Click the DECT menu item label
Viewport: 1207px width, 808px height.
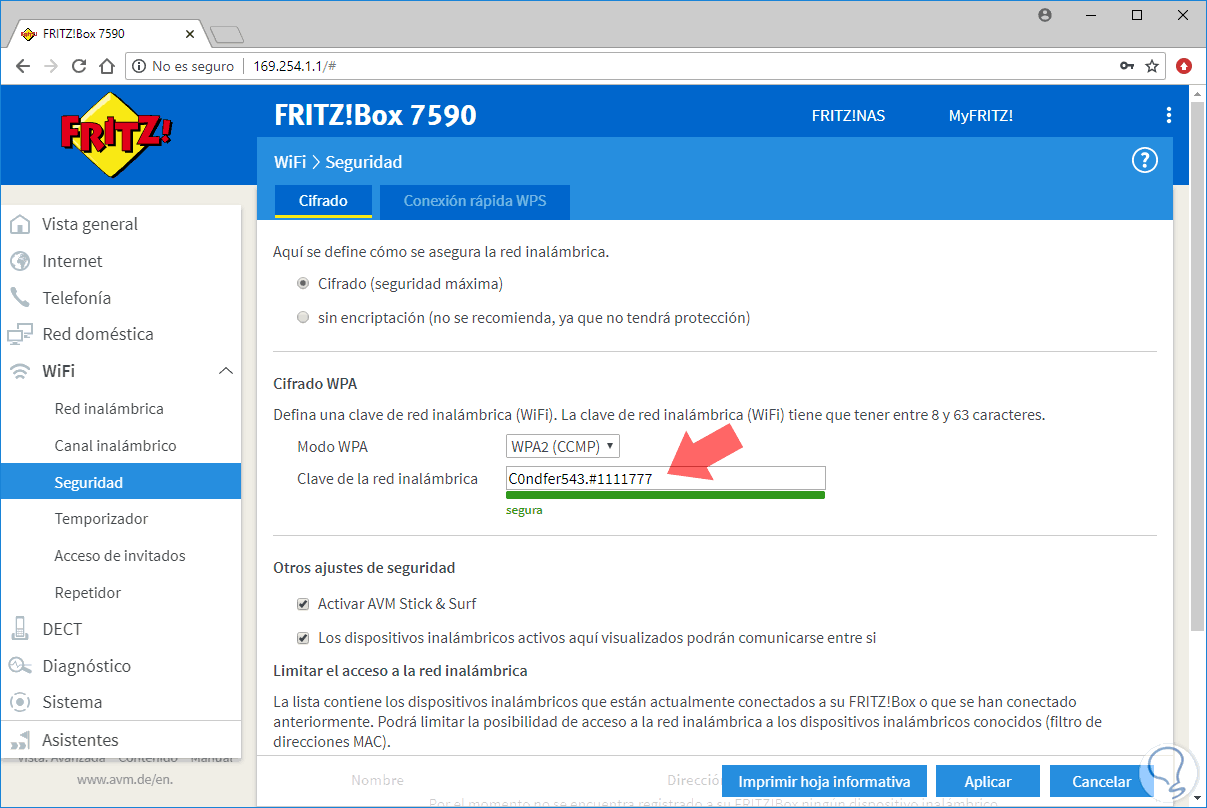[x=62, y=629]
